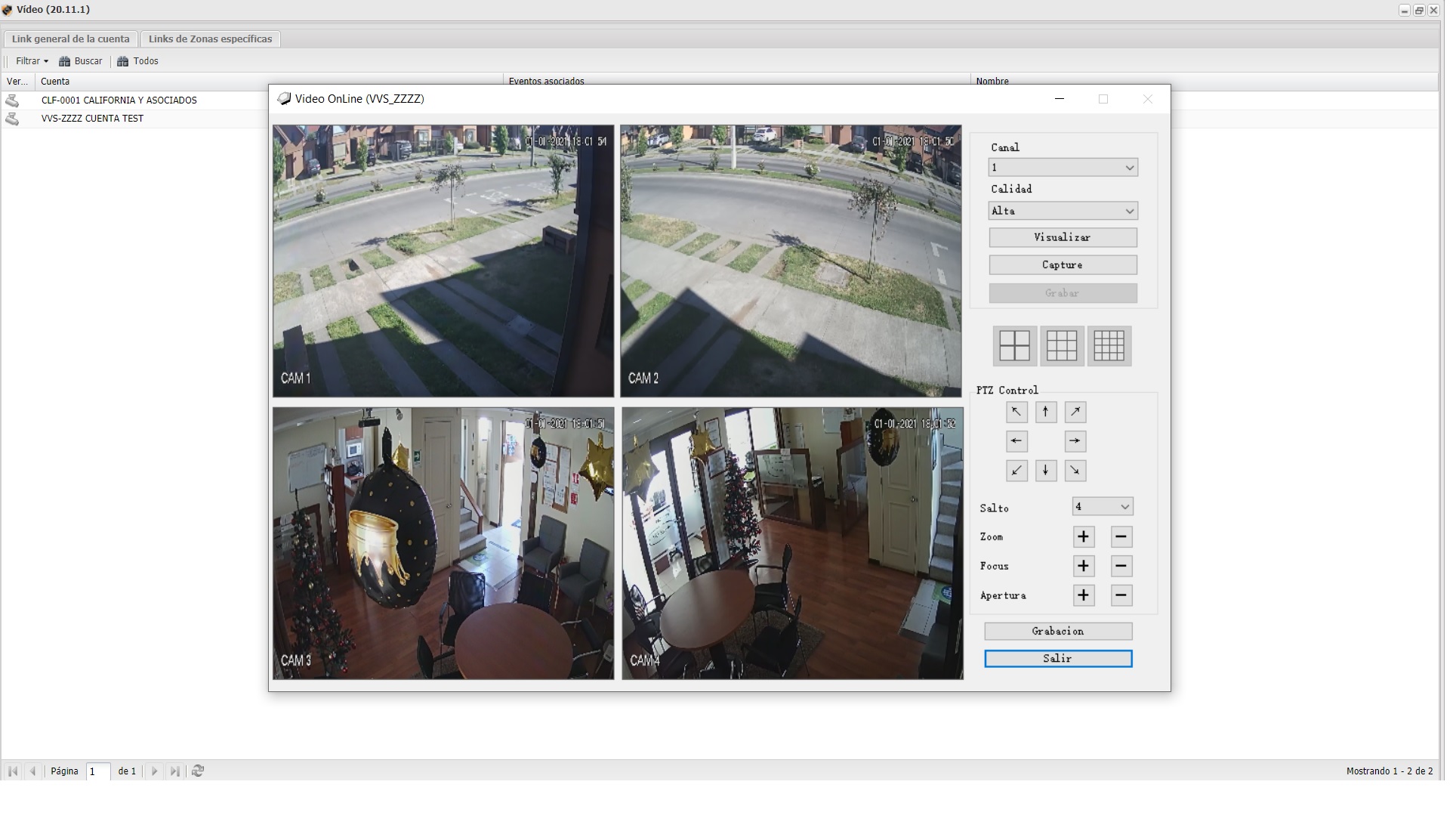Move PTZ camera up-right
1456x828 pixels.
(1075, 412)
